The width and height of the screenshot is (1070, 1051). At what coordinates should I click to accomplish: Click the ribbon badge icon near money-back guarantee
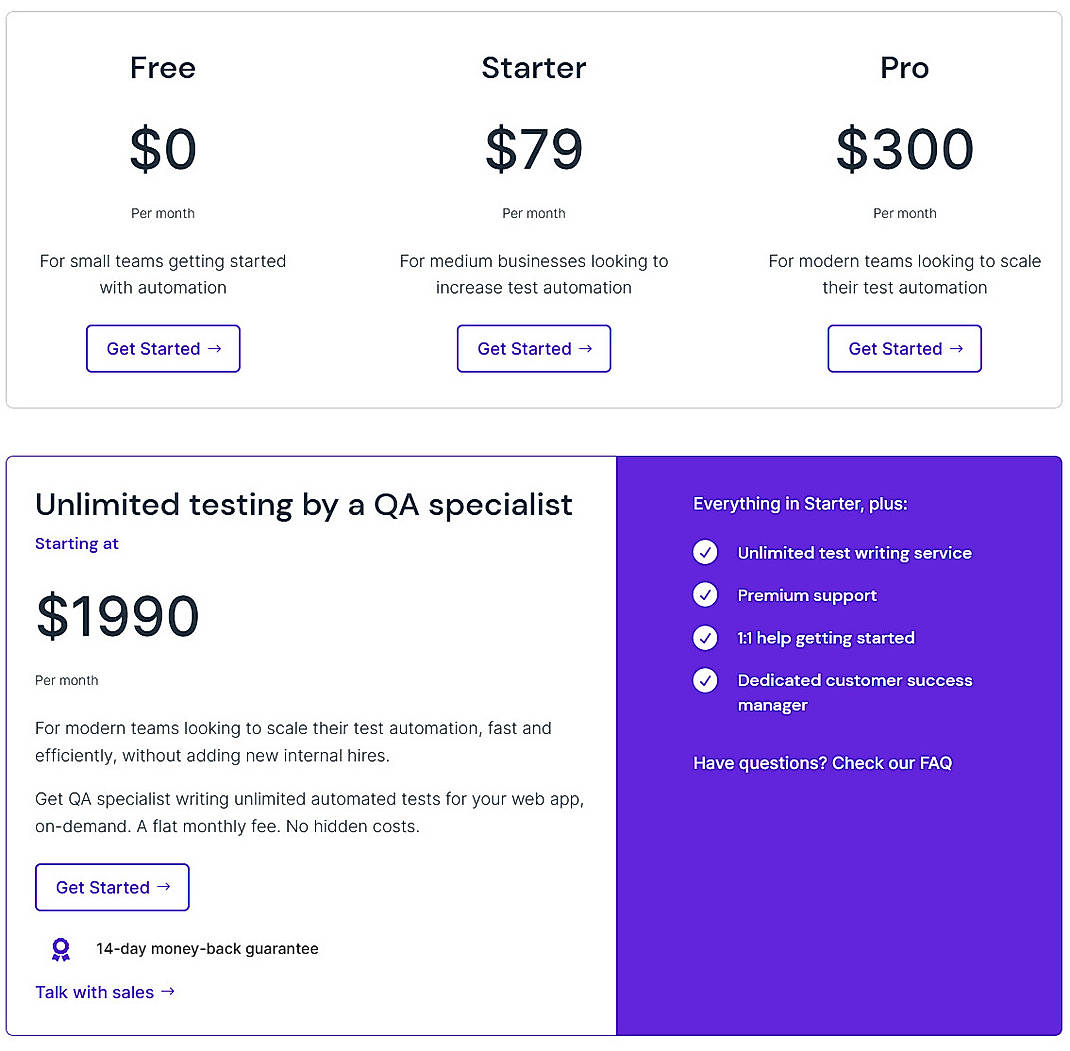[61, 949]
